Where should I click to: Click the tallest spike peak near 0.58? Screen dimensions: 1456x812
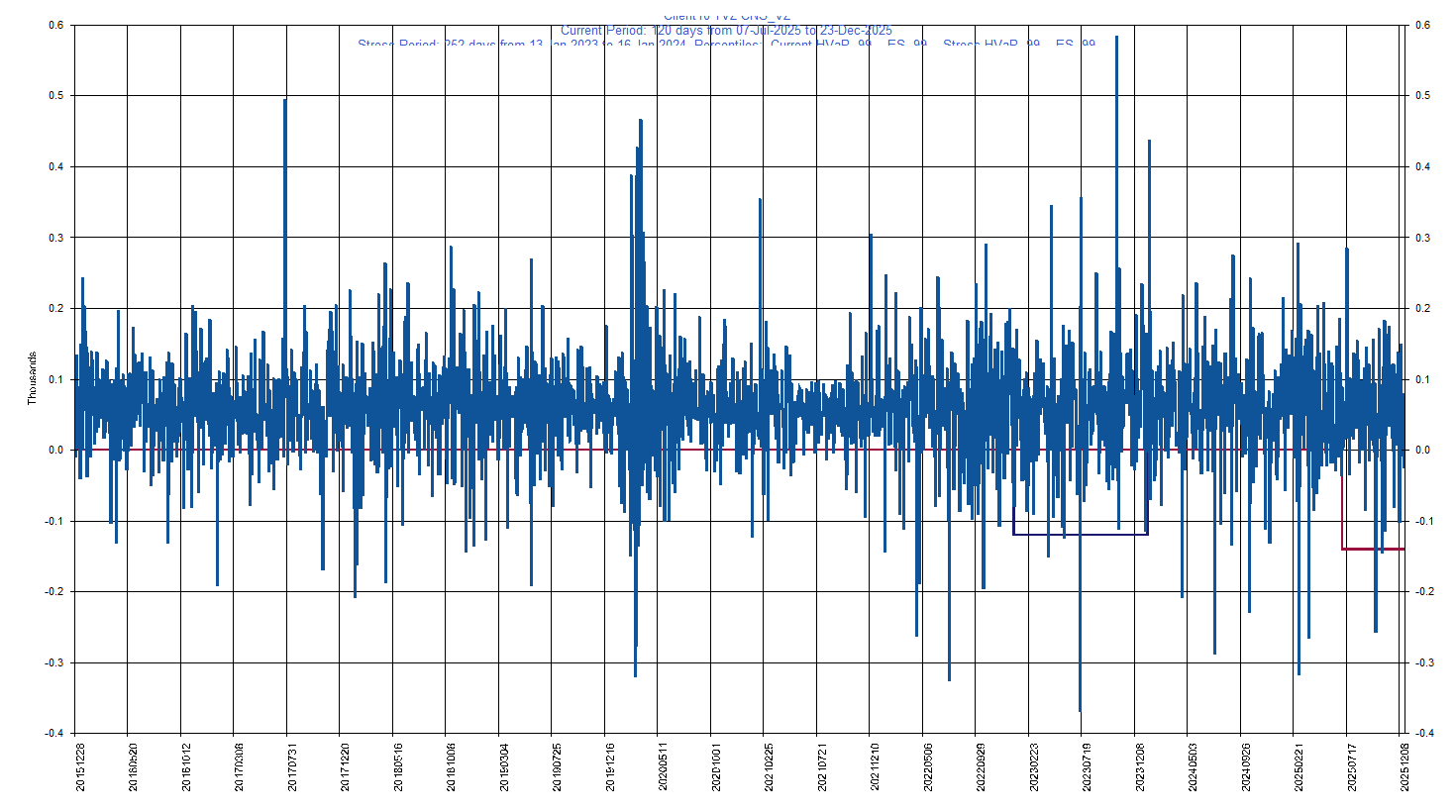pyautogui.click(x=1116, y=38)
